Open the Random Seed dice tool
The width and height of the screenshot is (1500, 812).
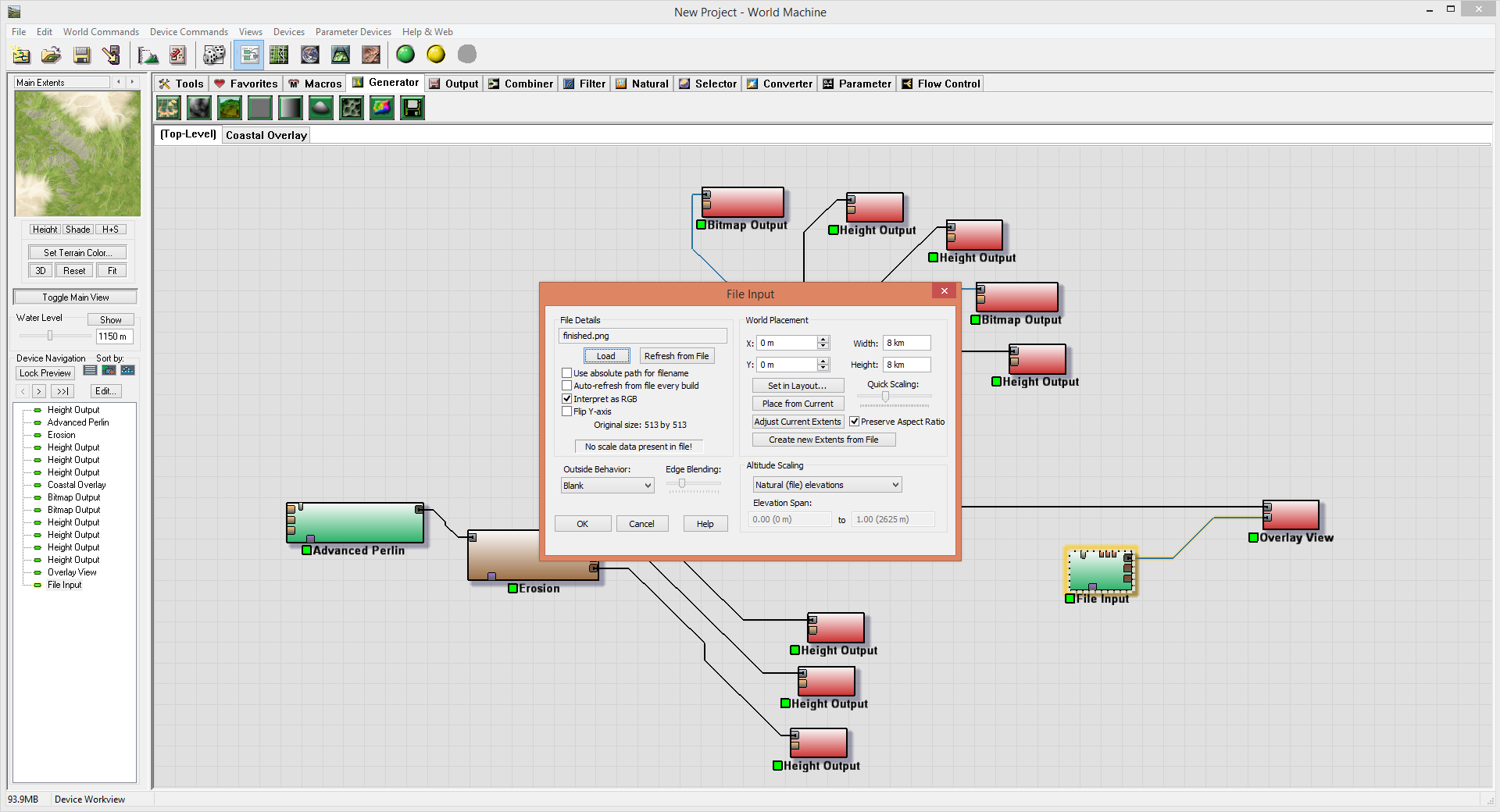[x=213, y=54]
